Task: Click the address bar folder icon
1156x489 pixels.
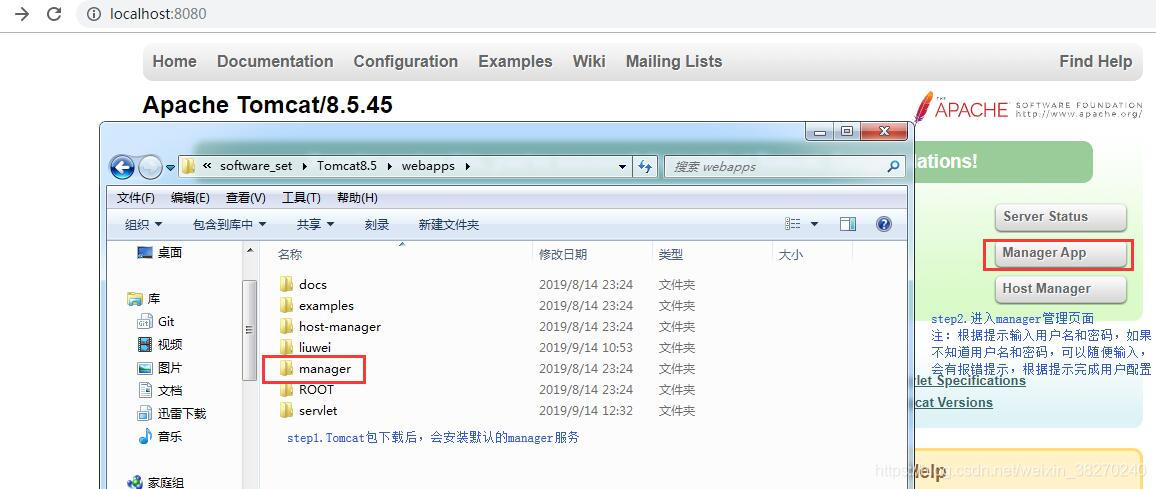Action: (189, 166)
